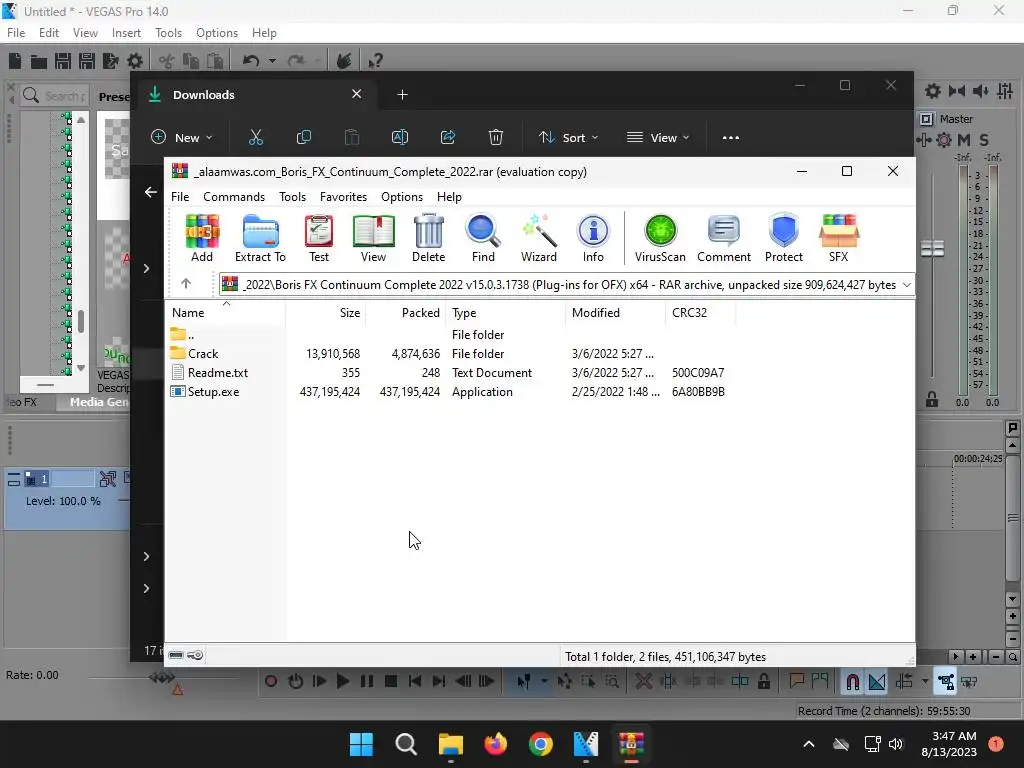Open VEGAS project Properties gear
This screenshot has width=1024, height=768.
point(135,61)
